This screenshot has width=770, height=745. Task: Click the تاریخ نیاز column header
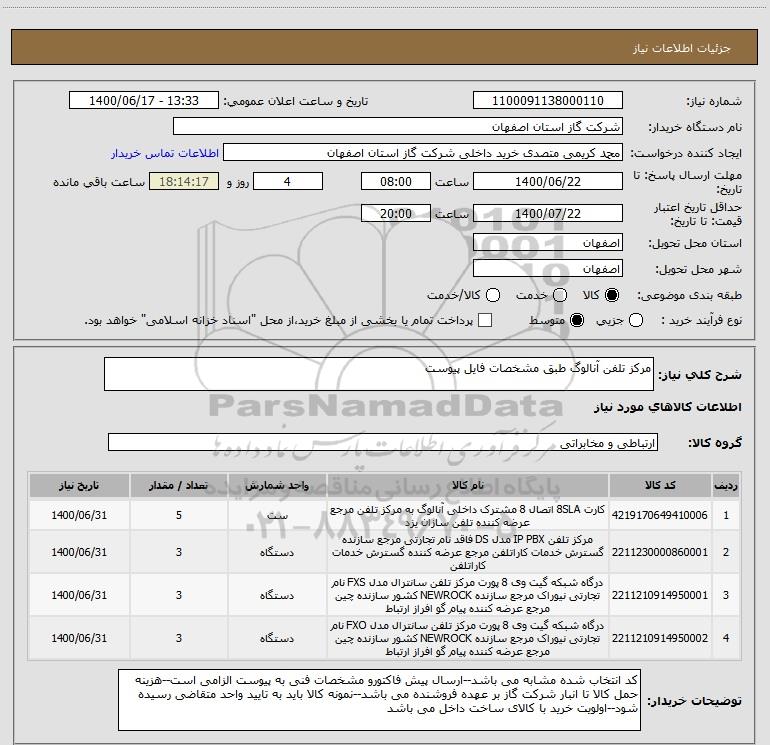(x=79, y=485)
